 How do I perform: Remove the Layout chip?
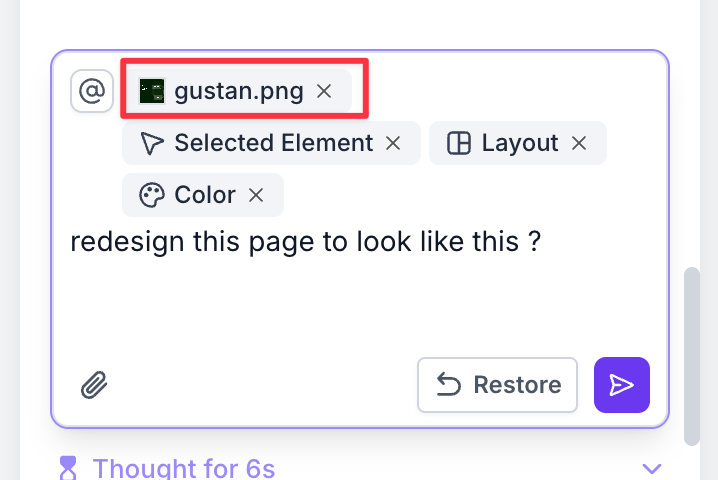[x=579, y=143]
